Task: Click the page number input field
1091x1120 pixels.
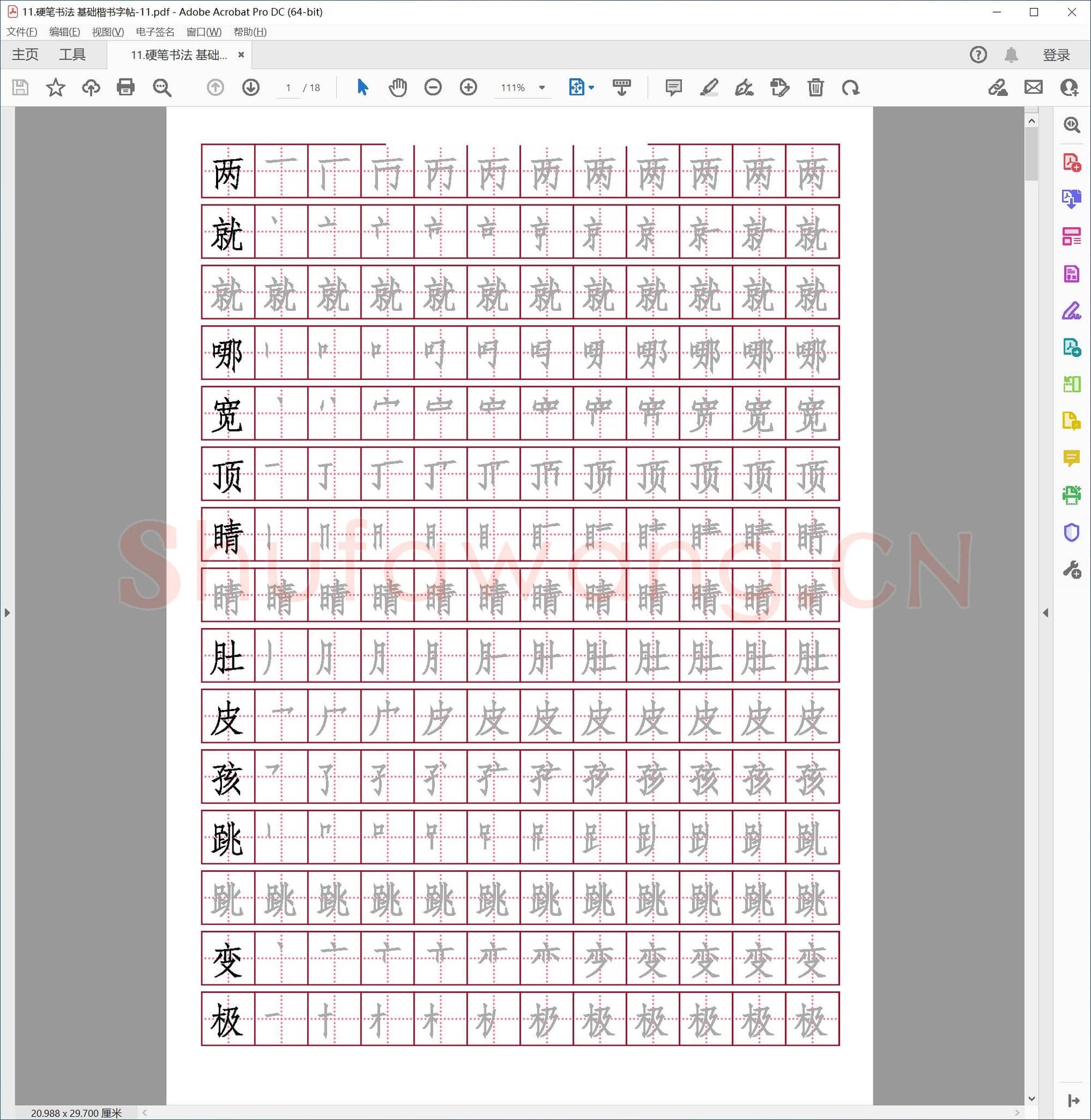Action: click(x=288, y=88)
